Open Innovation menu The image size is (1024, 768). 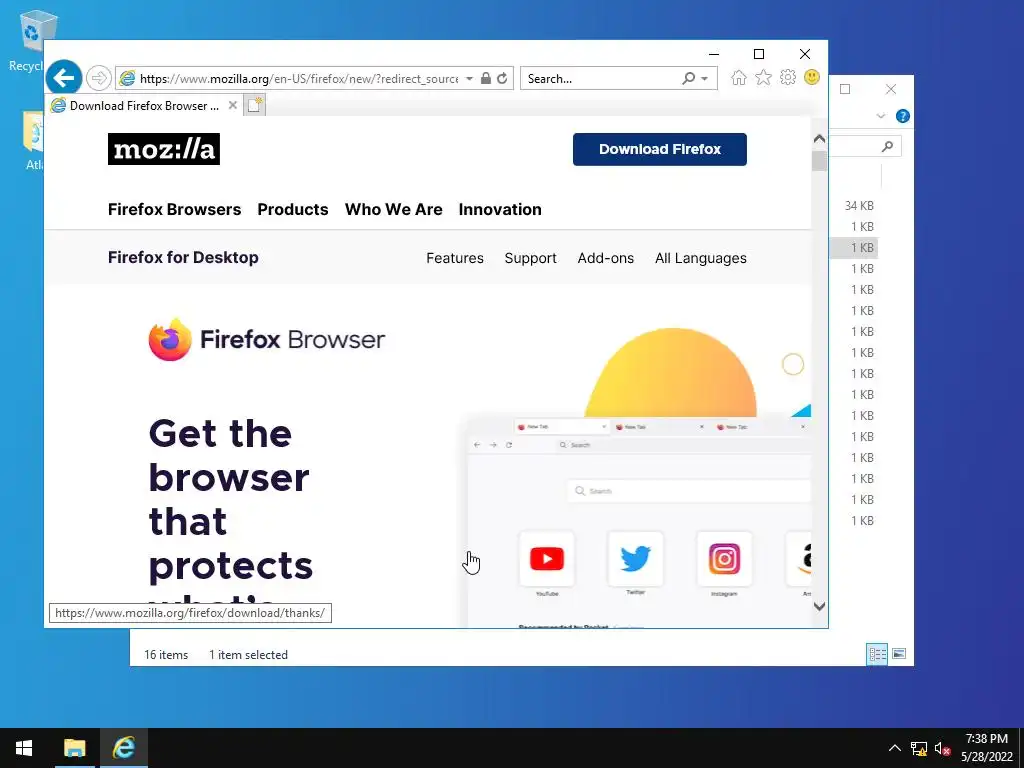point(500,210)
